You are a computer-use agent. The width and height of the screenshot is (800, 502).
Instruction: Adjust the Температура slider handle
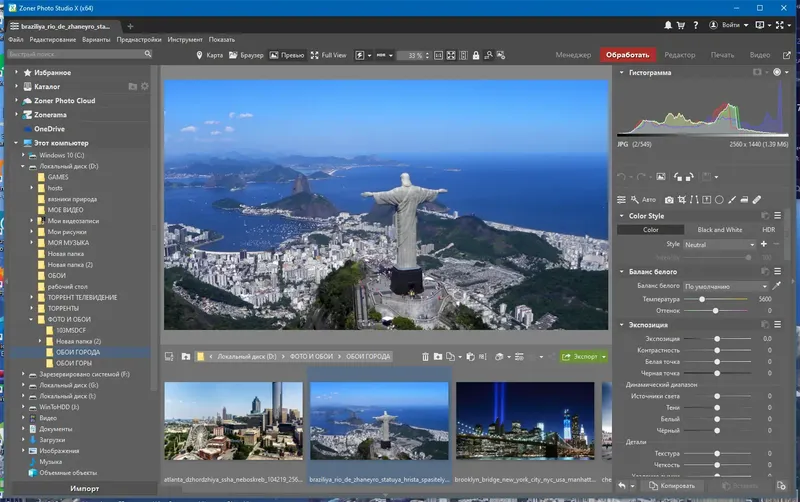point(702,299)
